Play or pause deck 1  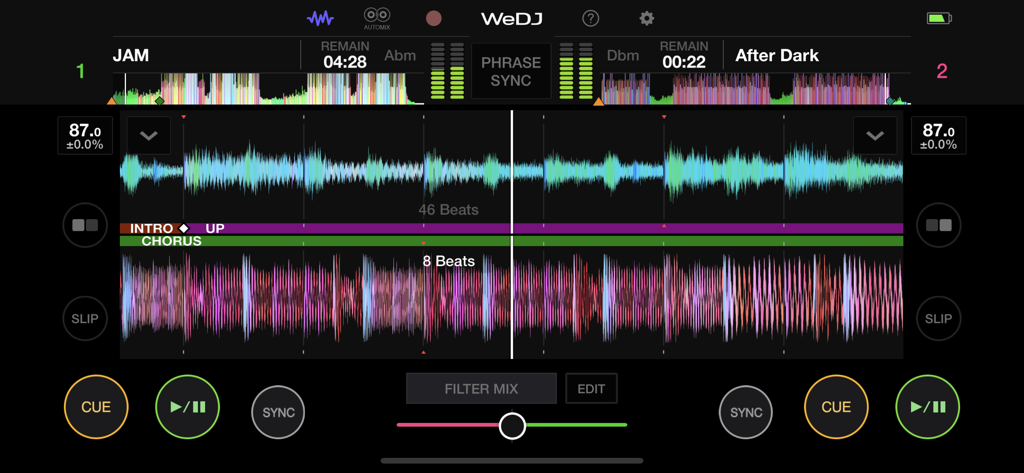(x=188, y=407)
